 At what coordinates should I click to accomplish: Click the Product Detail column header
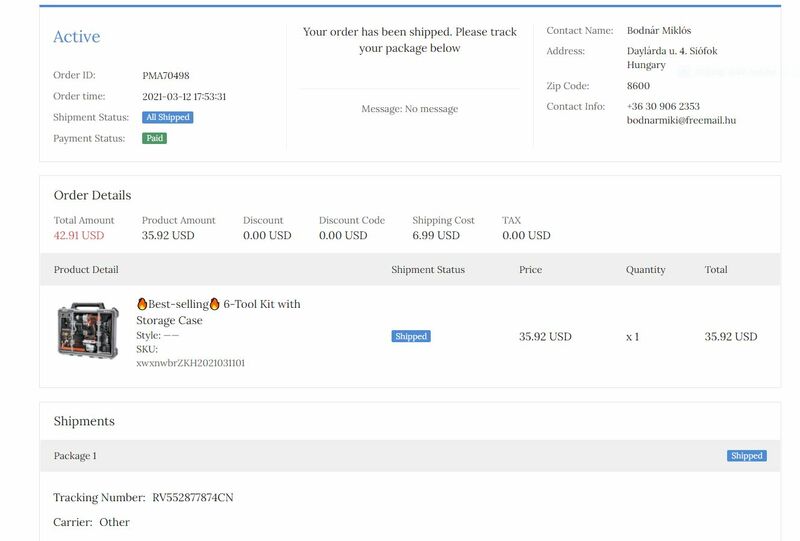click(x=86, y=269)
